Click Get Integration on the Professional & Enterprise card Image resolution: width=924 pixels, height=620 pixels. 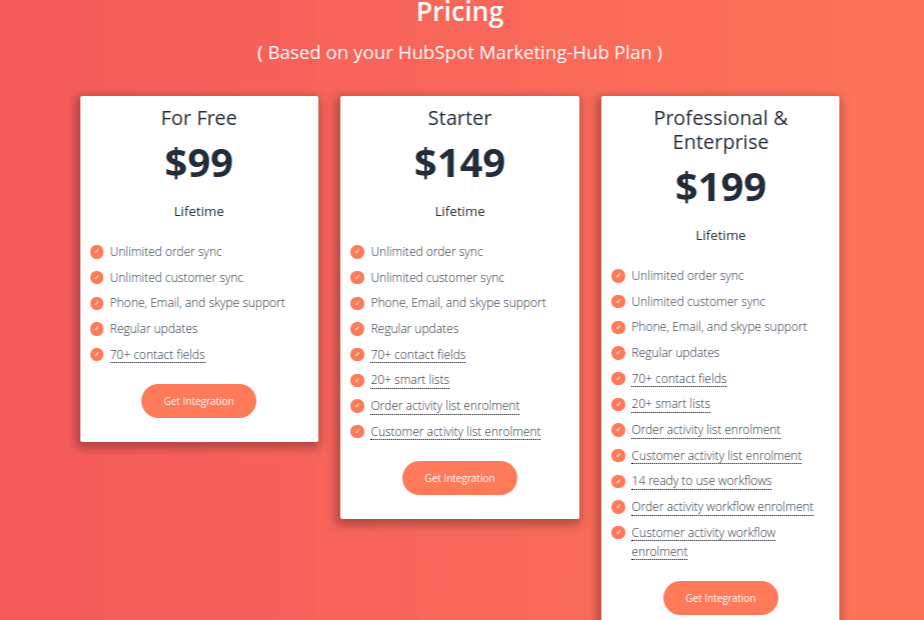(720, 598)
